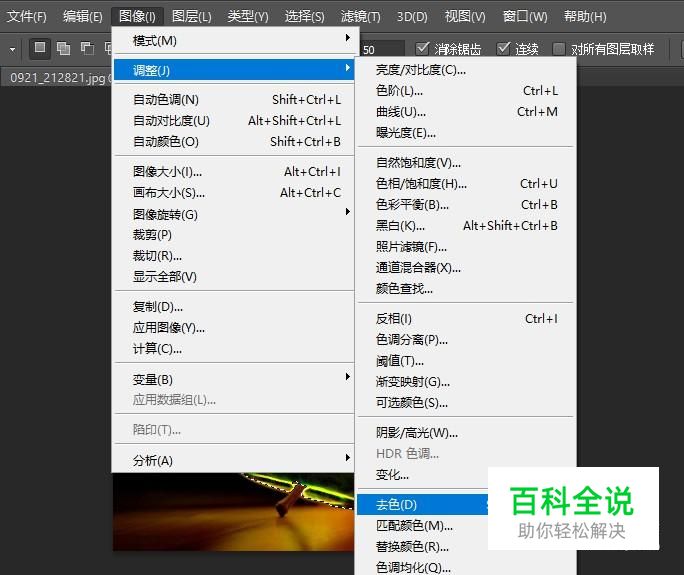Choose the 裁剪(P) command
Screen dimensions: 684x575
pos(234,235)
